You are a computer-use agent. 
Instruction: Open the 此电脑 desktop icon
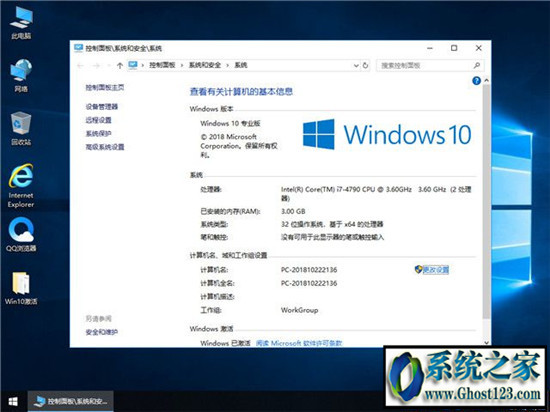point(21,23)
